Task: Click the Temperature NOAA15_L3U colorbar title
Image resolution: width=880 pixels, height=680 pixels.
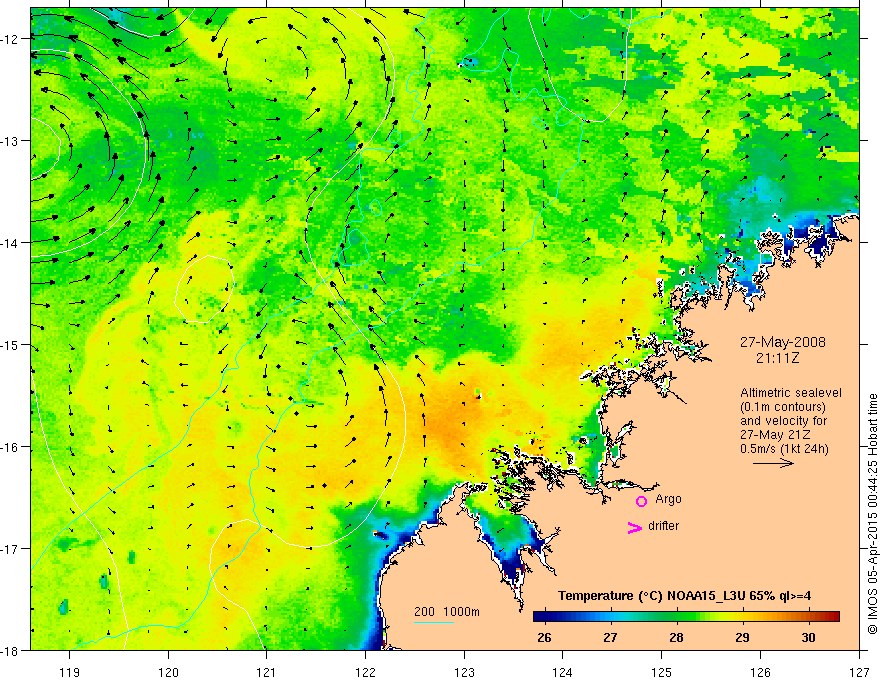Action: 684,596
